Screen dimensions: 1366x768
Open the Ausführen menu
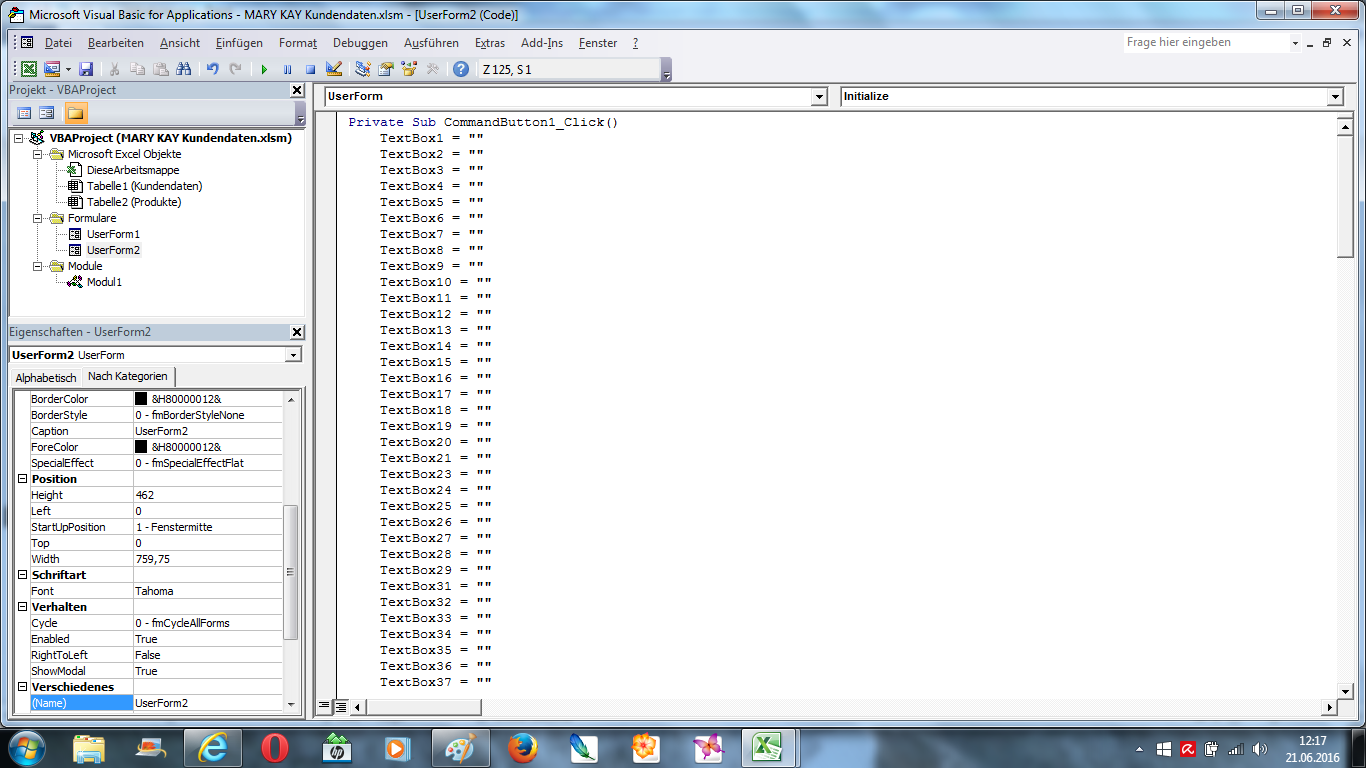click(431, 43)
